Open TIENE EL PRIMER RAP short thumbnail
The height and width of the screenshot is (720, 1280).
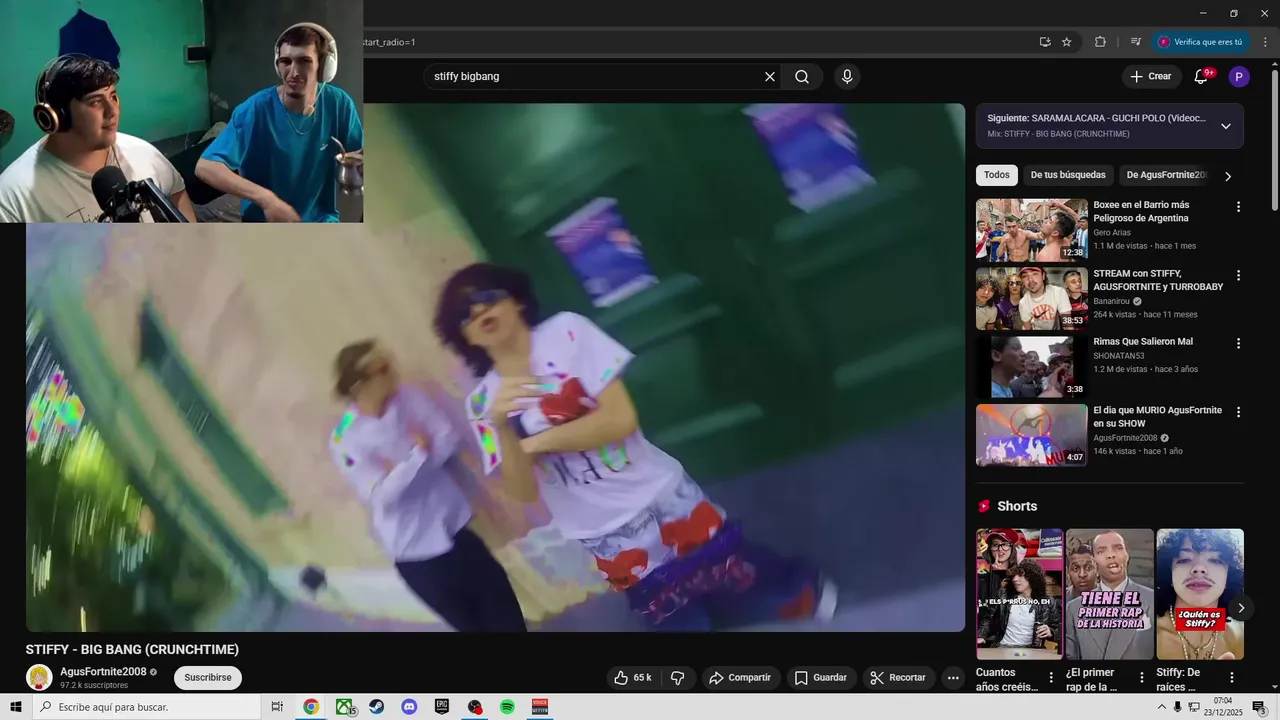click(x=1110, y=594)
